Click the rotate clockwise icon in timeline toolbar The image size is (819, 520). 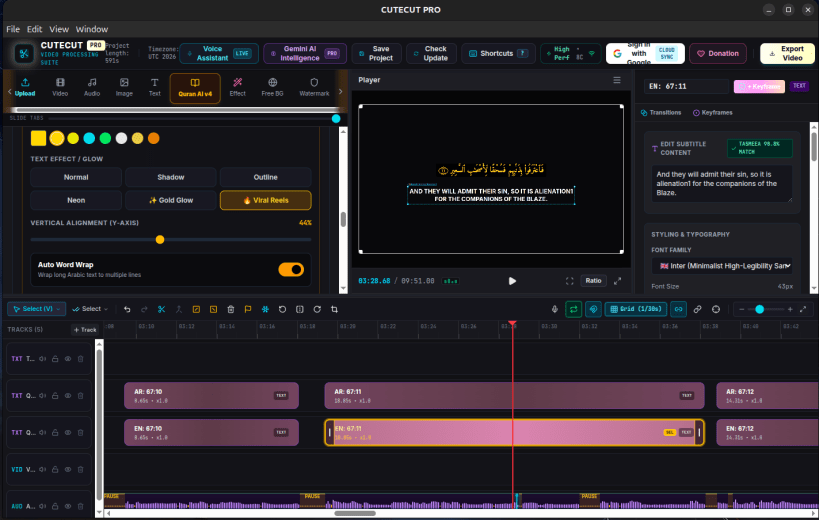tap(317, 309)
